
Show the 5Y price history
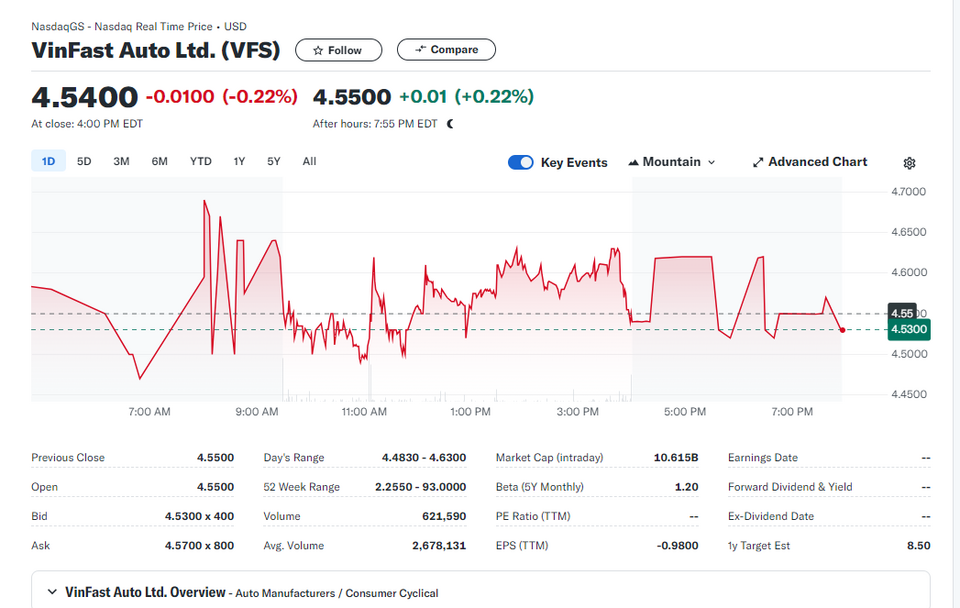(x=274, y=162)
